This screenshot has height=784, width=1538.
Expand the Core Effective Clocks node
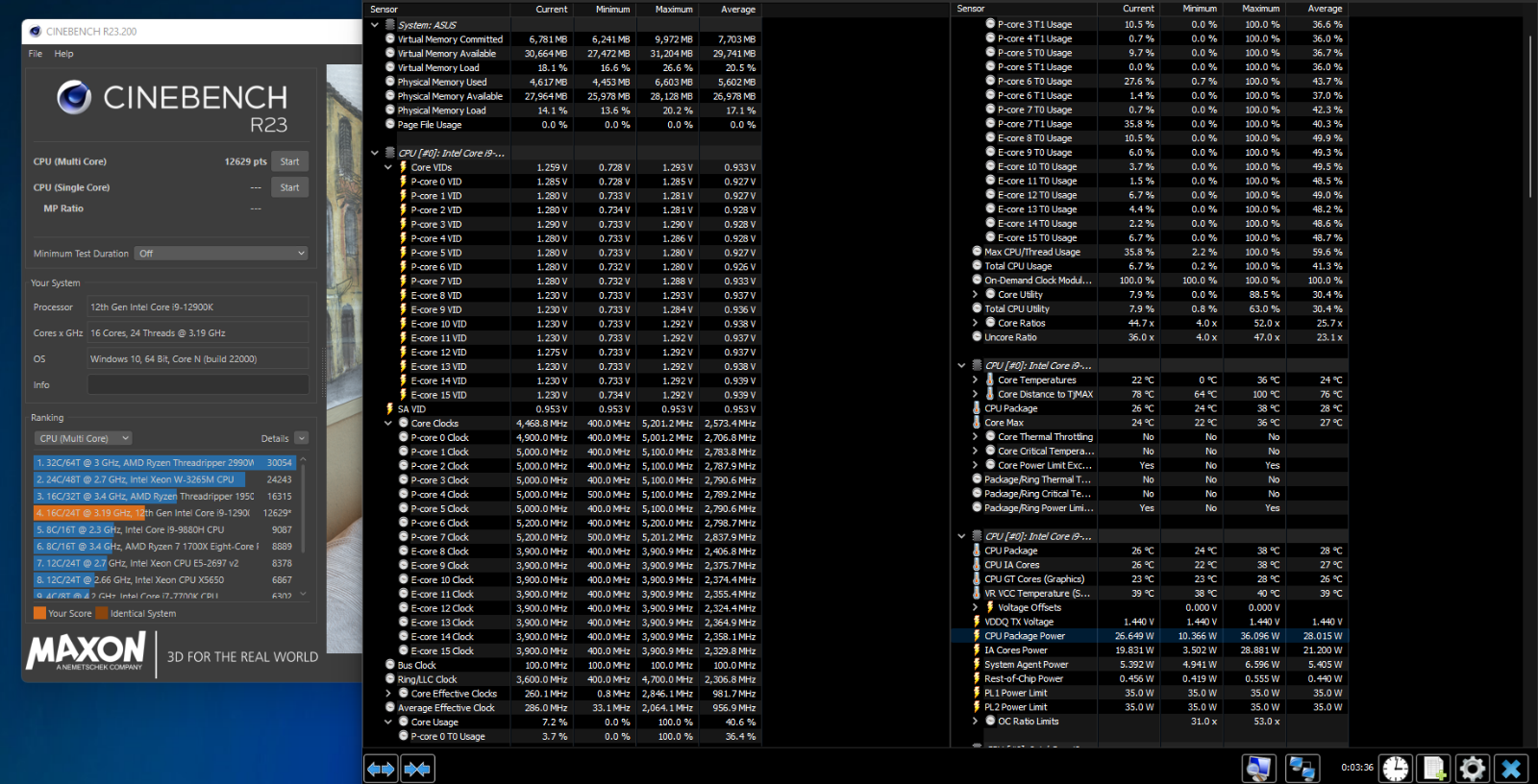[388, 694]
